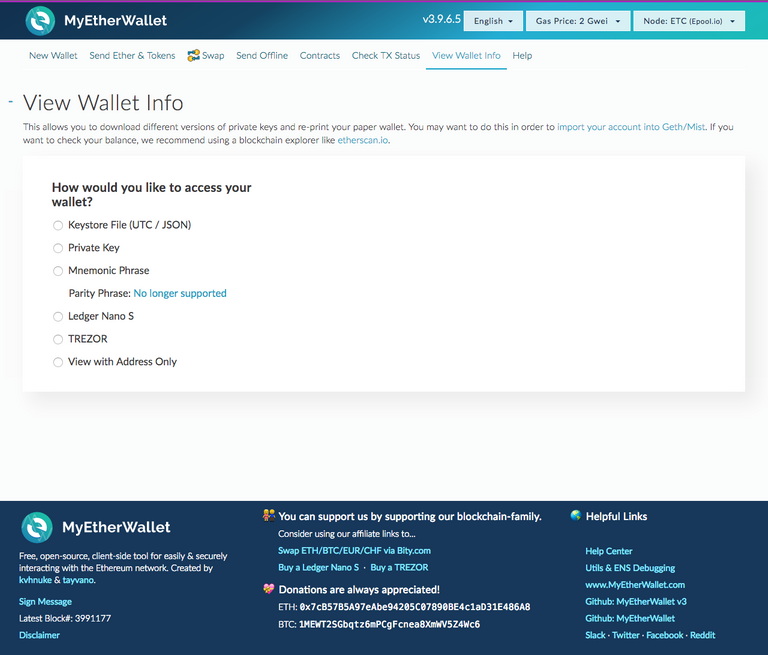Click the v3.9.6.5 version label
This screenshot has width=768, height=655.
tap(442, 19)
